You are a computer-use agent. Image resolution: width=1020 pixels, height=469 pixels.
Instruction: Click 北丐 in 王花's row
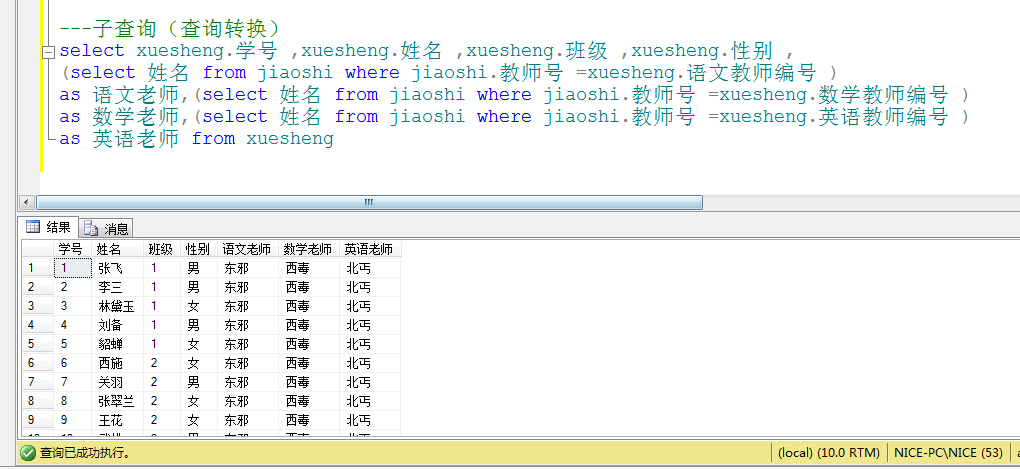pos(369,420)
